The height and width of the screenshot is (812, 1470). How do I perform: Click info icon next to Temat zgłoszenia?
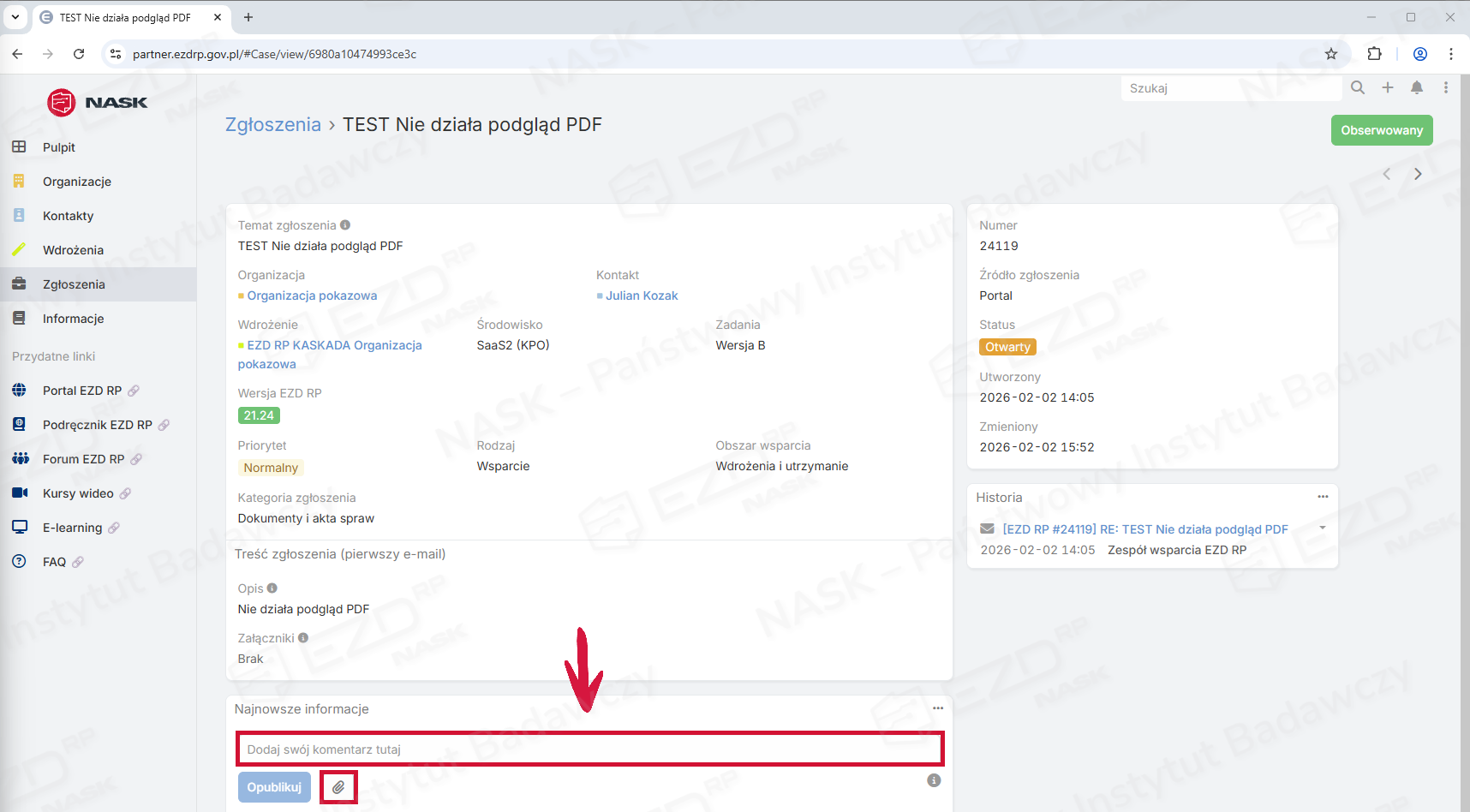(345, 225)
